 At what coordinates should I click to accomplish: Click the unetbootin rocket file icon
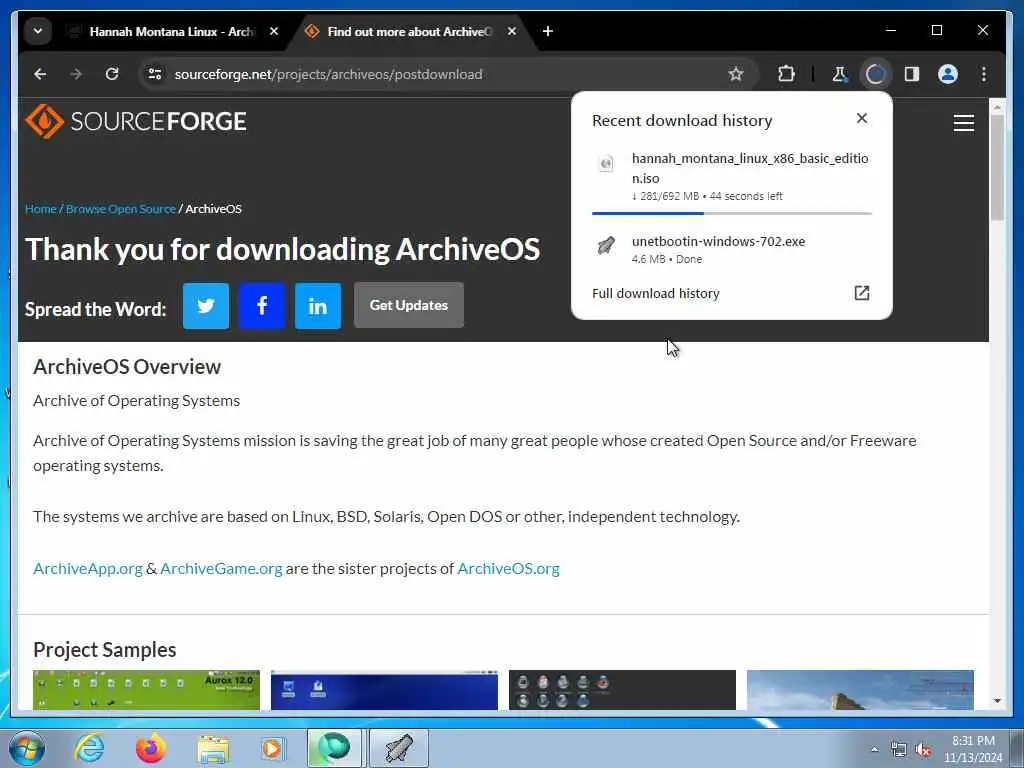coord(606,246)
